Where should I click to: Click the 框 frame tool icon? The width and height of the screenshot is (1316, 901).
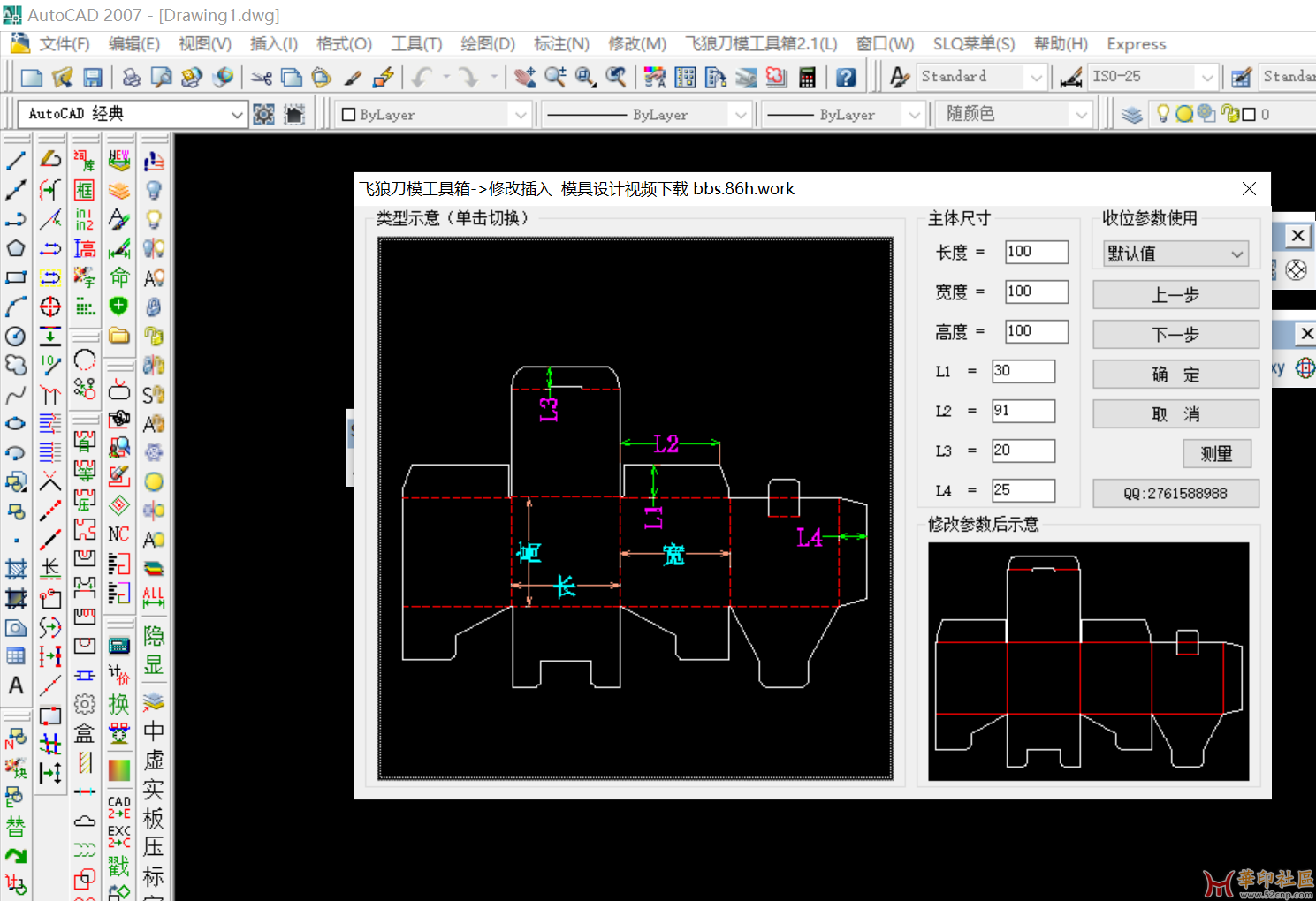pos(84,190)
